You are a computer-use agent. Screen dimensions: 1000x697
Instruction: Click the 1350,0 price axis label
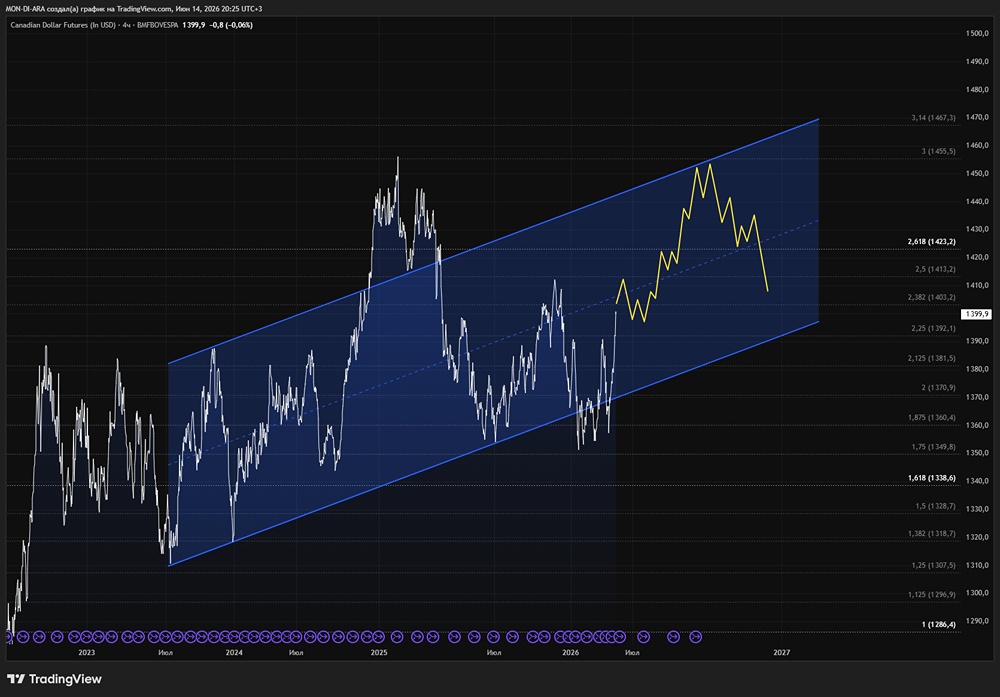click(x=977, y=453)
